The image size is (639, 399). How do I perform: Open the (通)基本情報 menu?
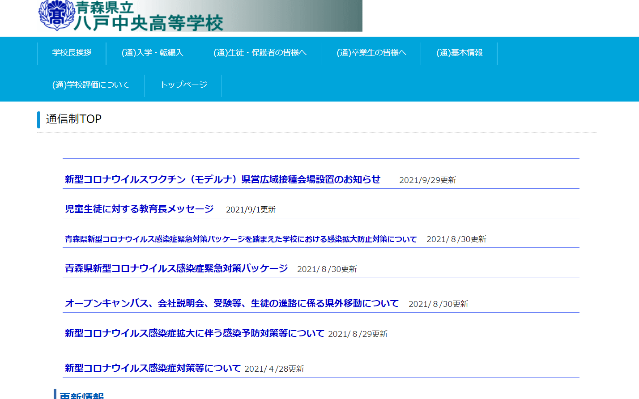click(x=459, y=53)
